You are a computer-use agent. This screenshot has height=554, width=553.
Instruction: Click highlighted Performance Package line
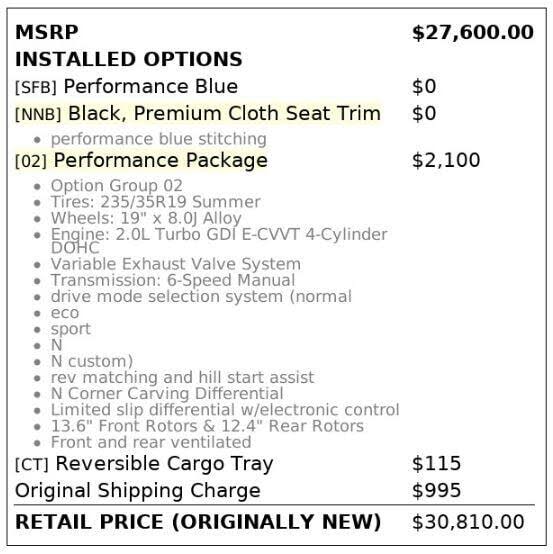141,160
